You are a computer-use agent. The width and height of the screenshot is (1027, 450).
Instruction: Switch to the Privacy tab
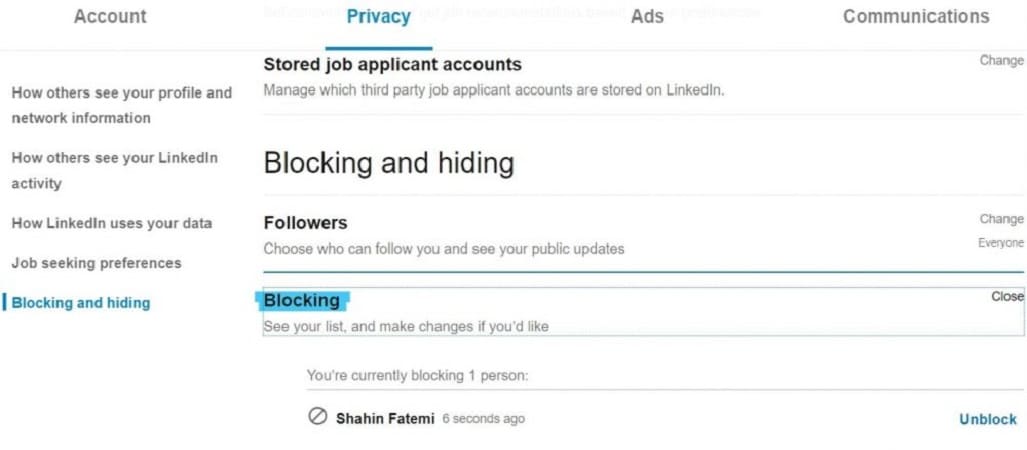[379, 16]
